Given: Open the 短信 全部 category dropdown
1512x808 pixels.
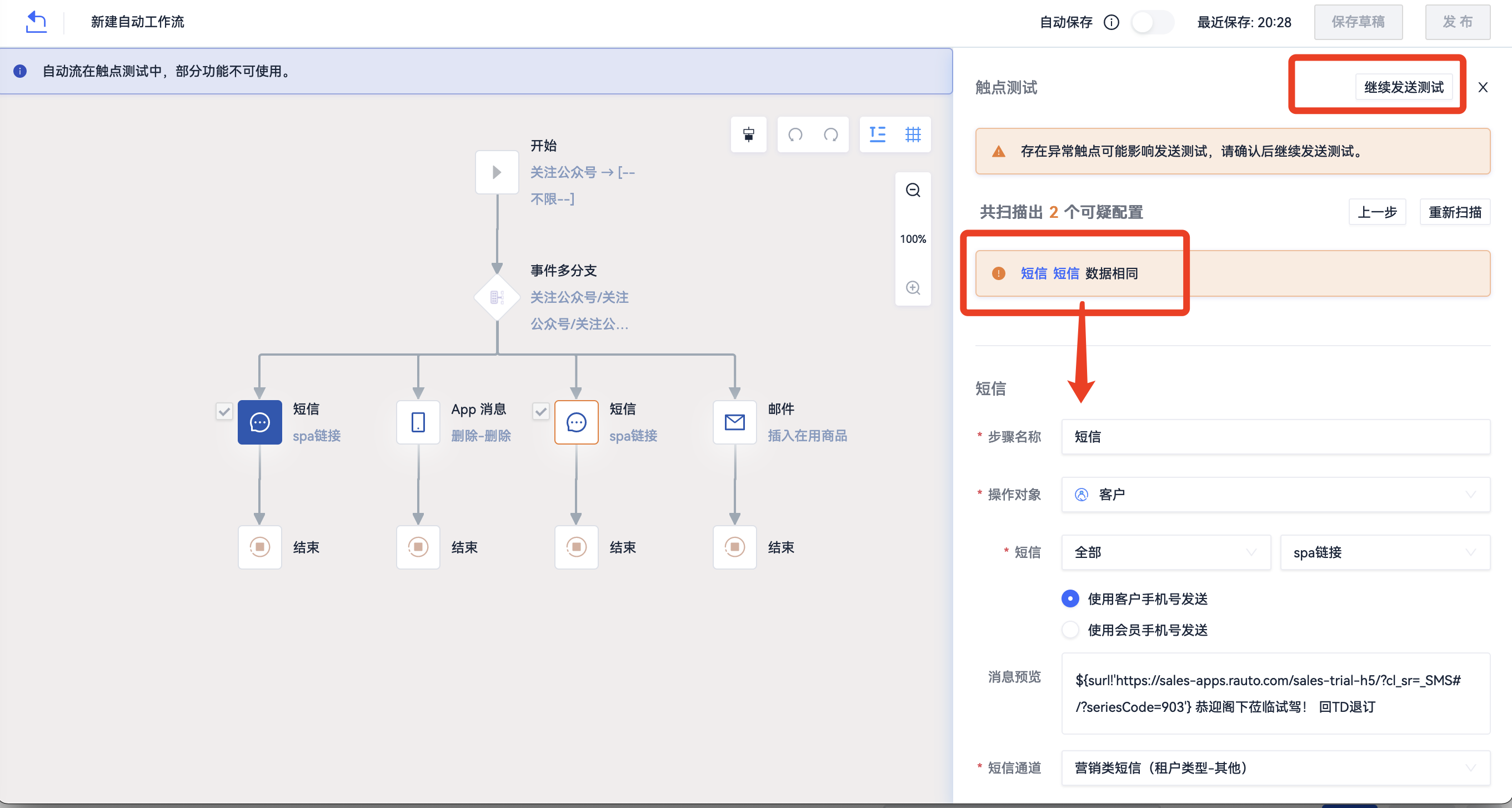Looking at the screenshot, I should coord(1166,552).
